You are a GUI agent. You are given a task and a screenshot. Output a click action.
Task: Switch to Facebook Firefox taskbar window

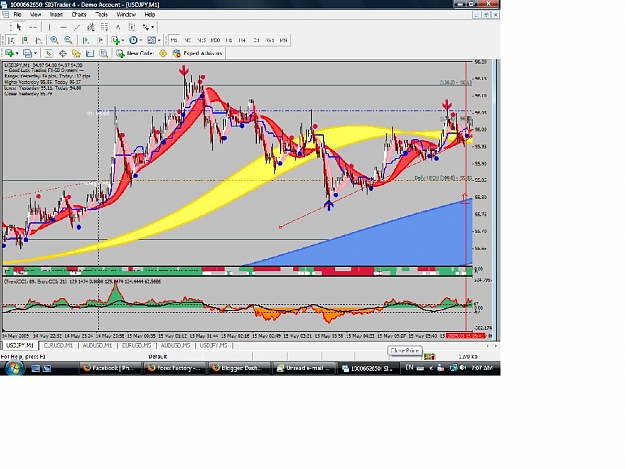[110, 368]
